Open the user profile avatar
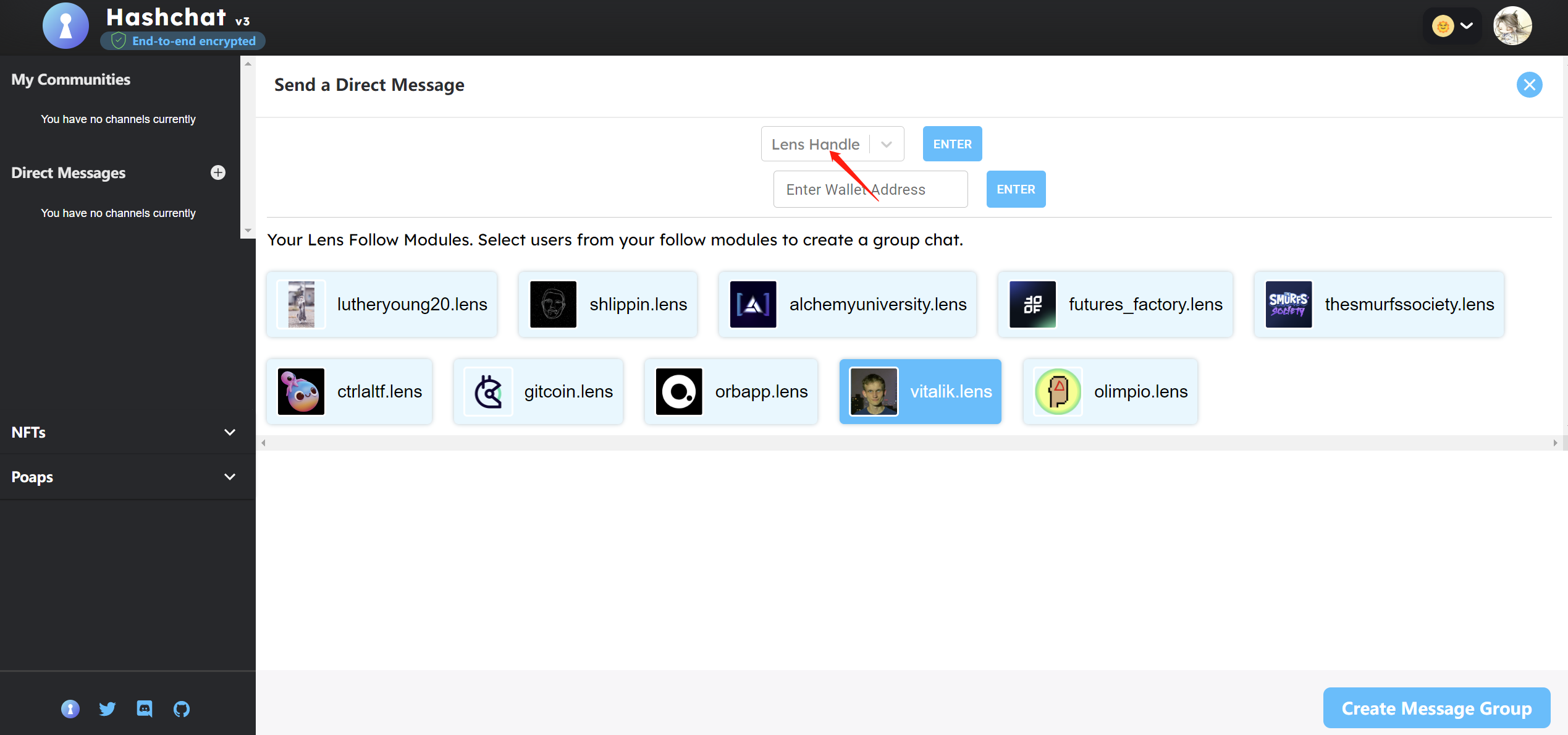The image size is (1568, 735). pos(1512,26)
